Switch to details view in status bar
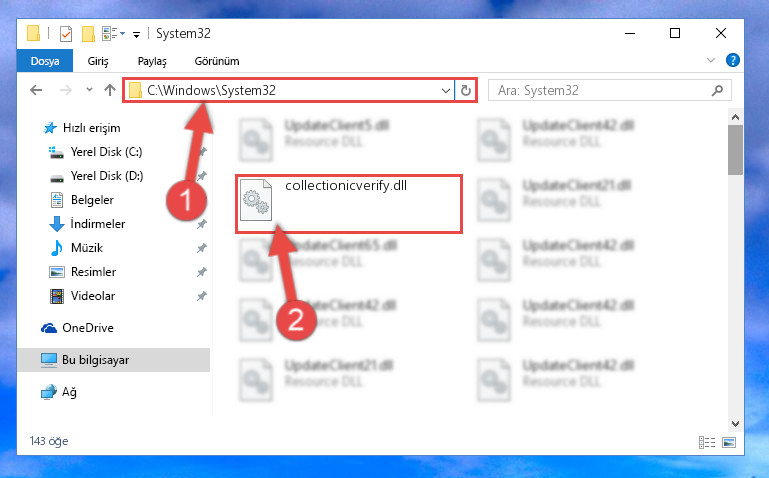 tap(707, 443)
